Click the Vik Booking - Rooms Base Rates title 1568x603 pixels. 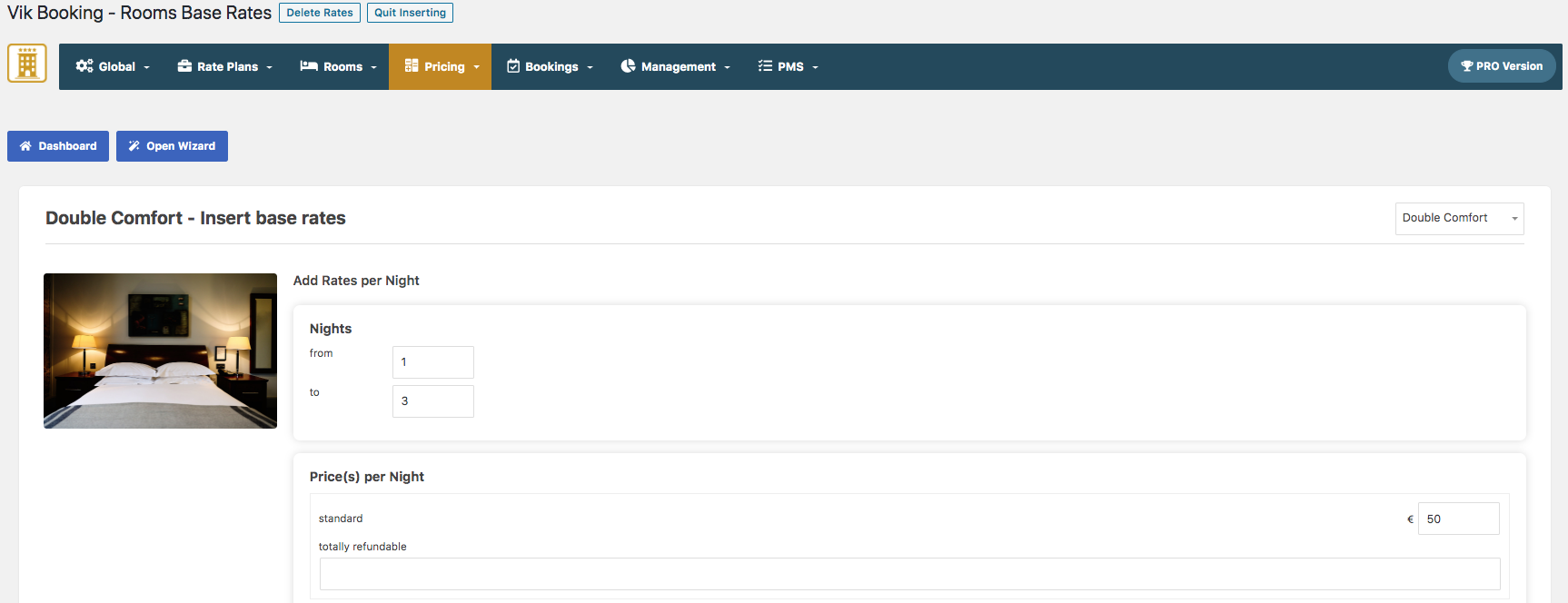point(139,13)
